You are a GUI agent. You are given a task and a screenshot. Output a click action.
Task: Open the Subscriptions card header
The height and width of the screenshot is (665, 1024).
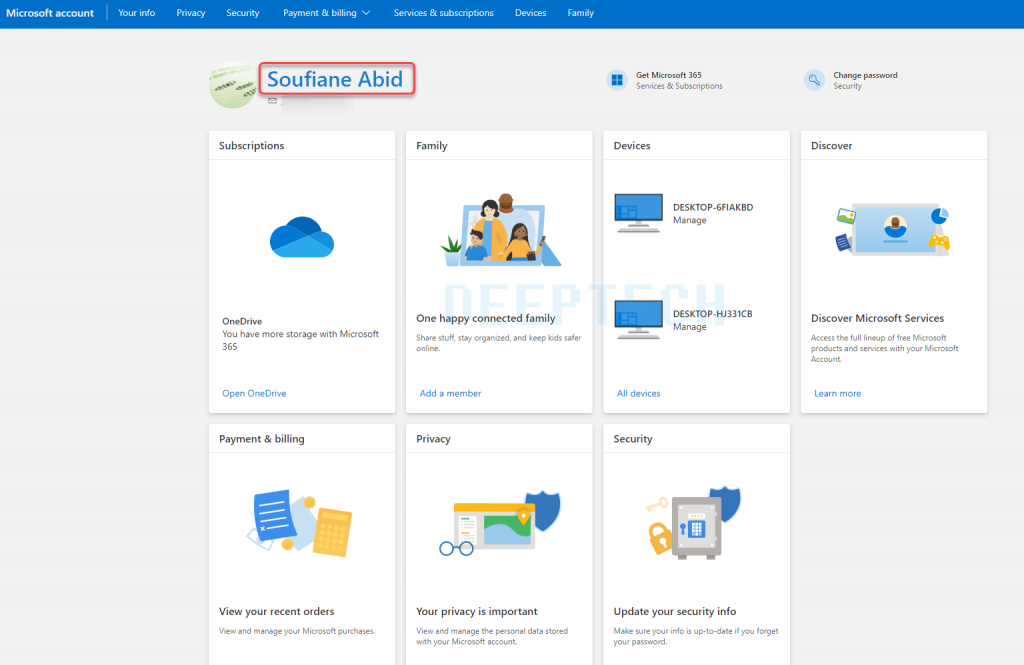(251, 146)
